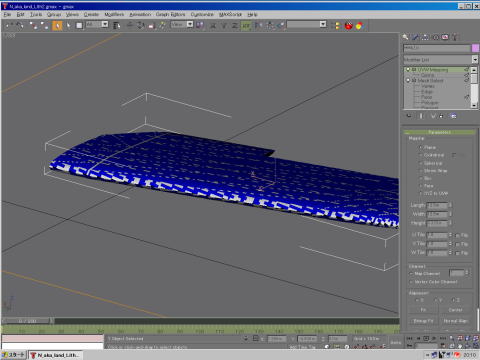
Task: Click the animation time slider handle
Action: 28,321
